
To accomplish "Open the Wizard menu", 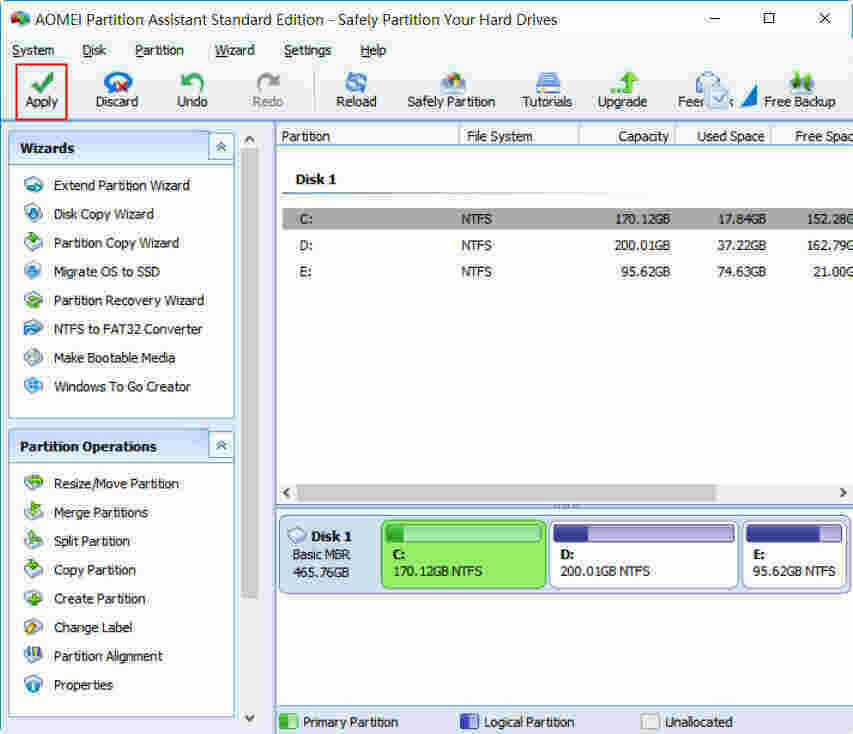I will (x=234, y=50).
